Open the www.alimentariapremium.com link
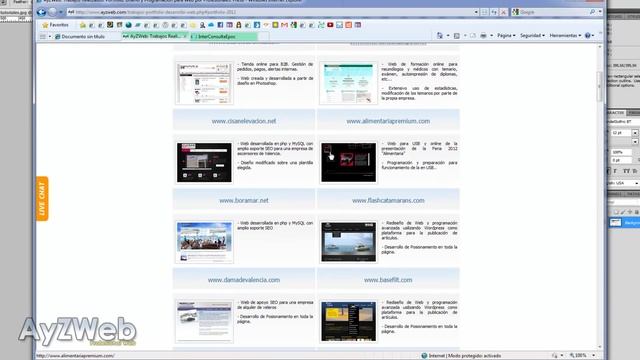The width and height of the screenshot is (640, 360). pyautogui.click(x=388, y=121)
